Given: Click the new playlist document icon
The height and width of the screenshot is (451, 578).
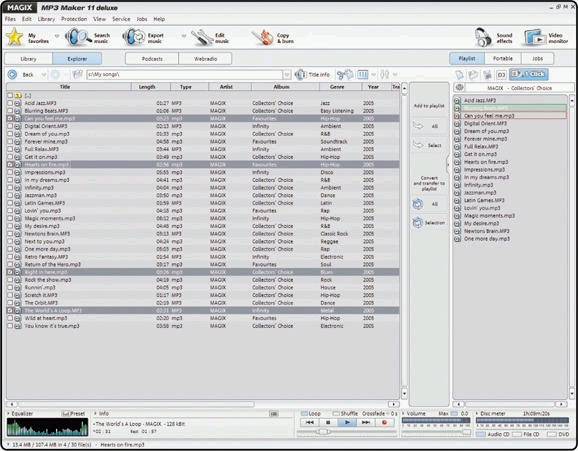Looking at the screenshot, I should click(459, 75).
